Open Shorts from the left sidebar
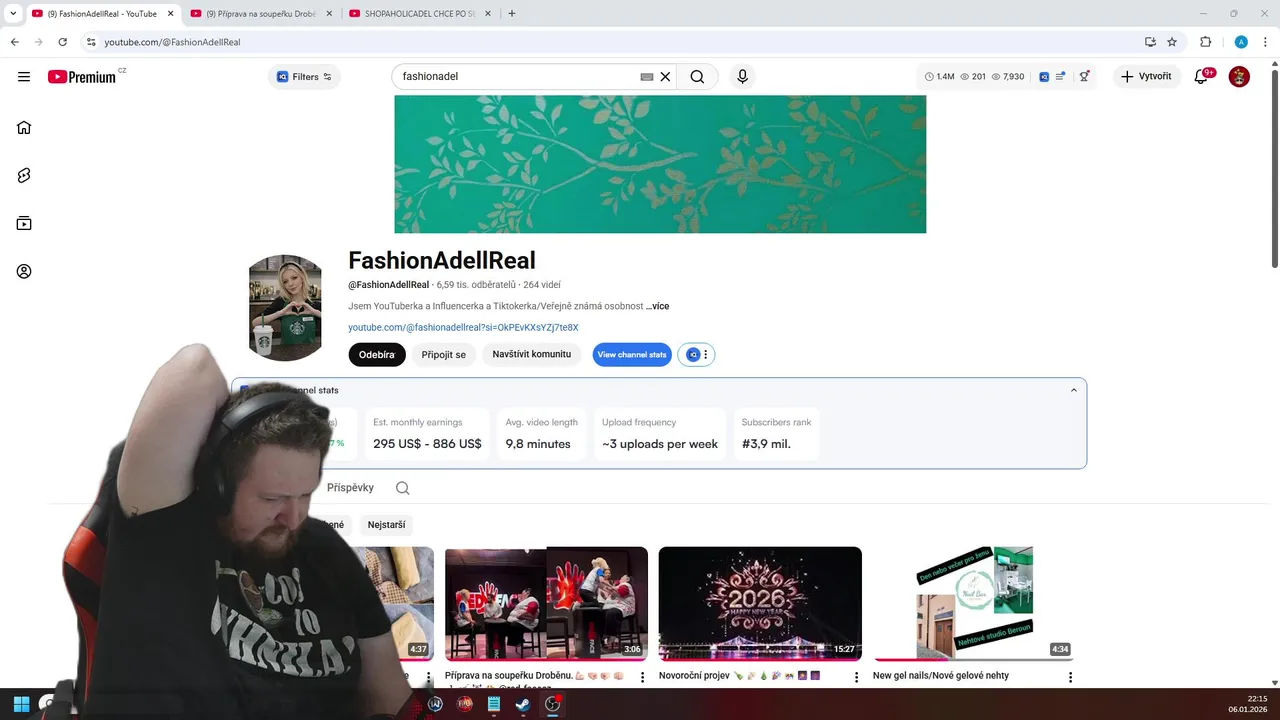The image size is (1280, 720). [x=24, y=175]
